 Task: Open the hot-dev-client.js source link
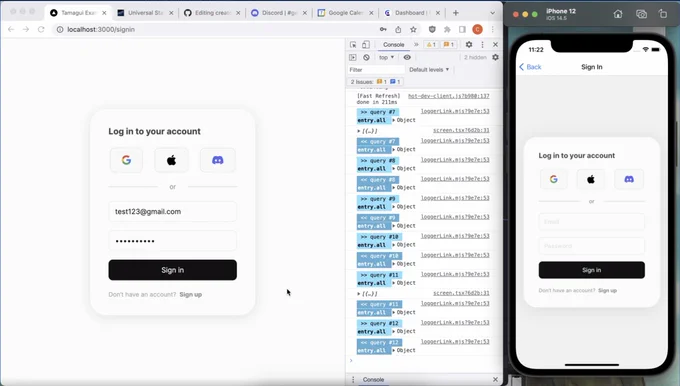click(x=448, y=96)
